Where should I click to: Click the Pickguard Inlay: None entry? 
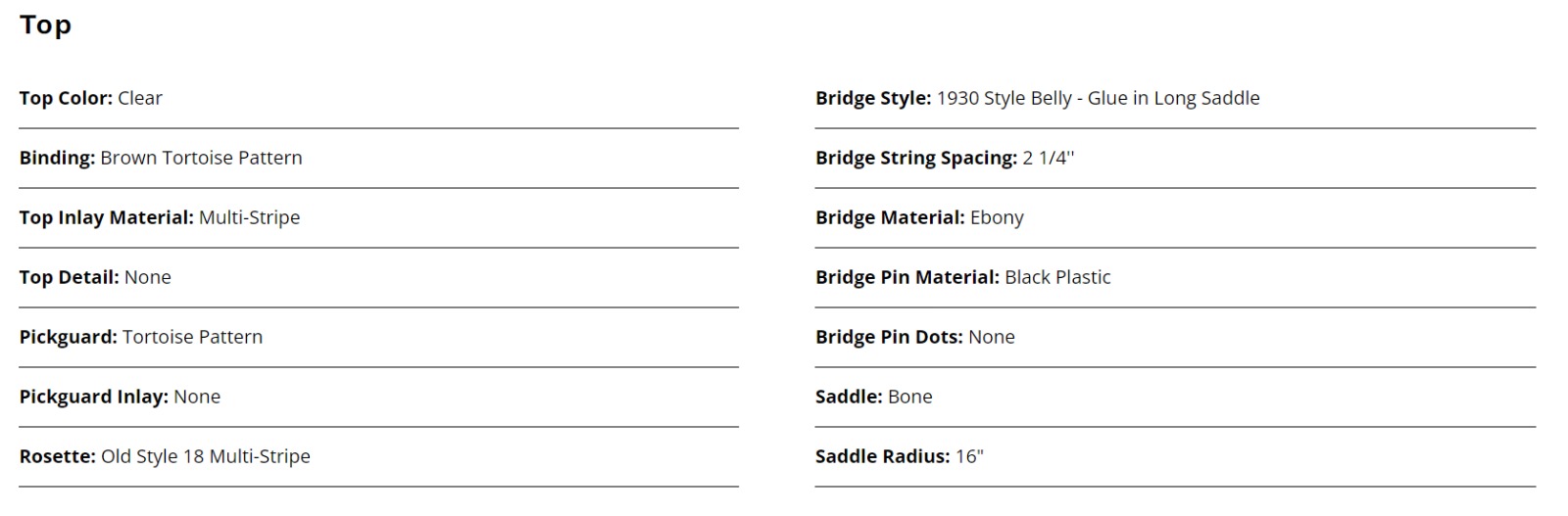pyautogui.click(x=120, y=397)
